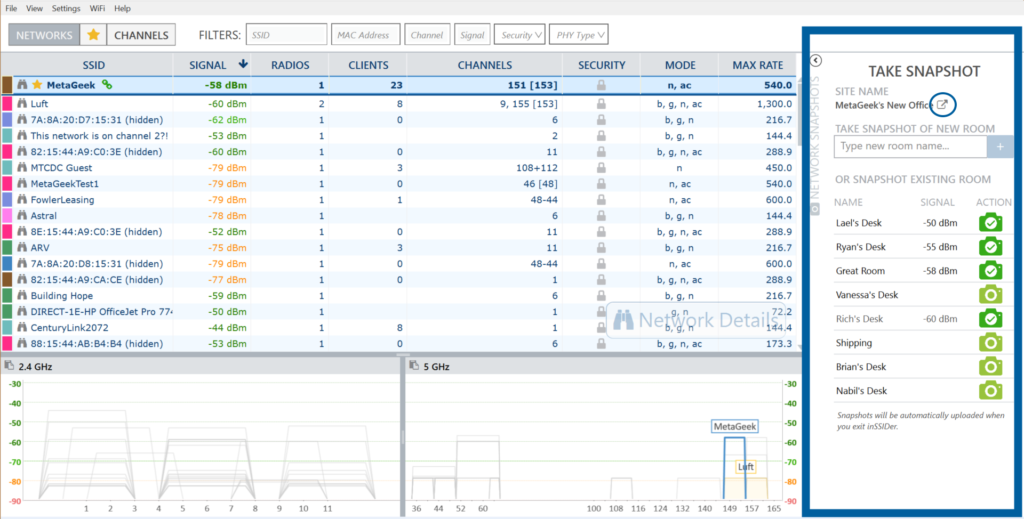
Task: Click the pink color swatch of Luft row
Action: [x=7, y=103]
